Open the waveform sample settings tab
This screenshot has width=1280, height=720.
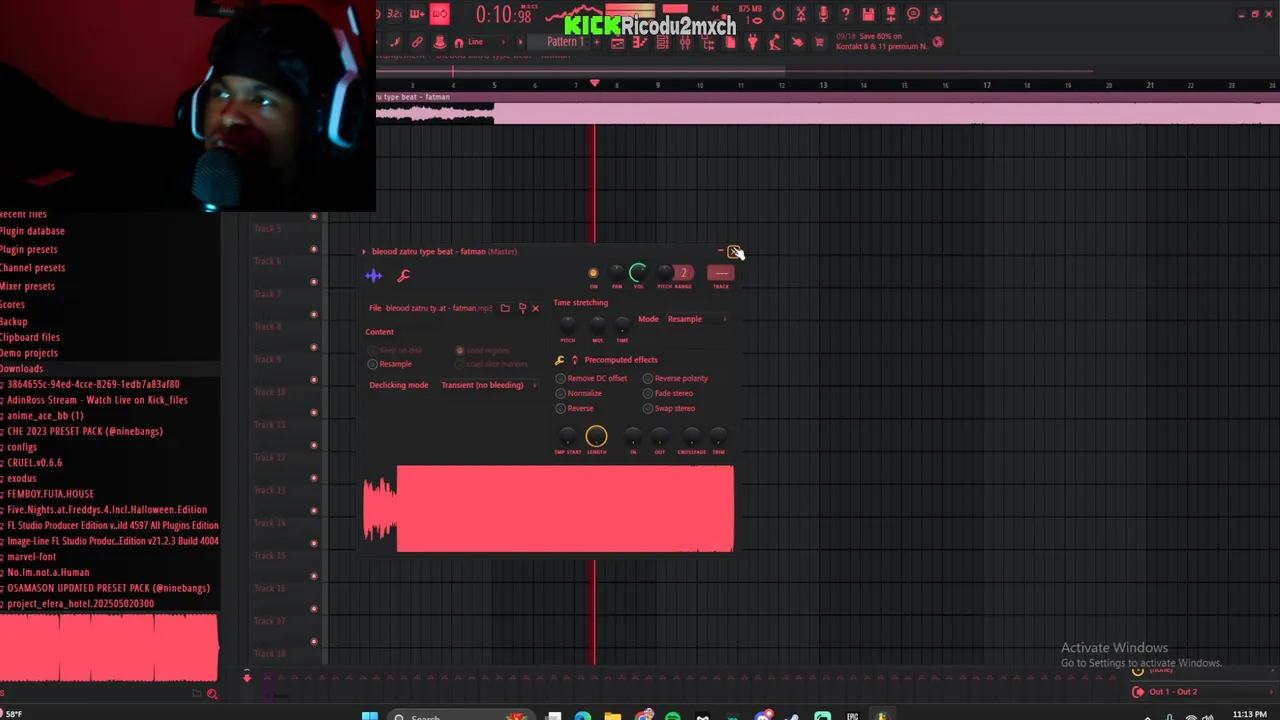coord(374,275)
